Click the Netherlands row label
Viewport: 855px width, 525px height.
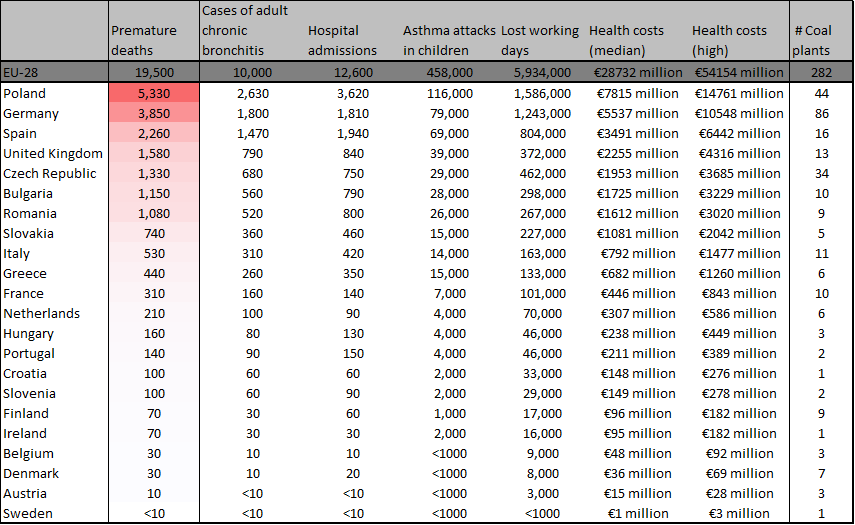click(41, 313)
